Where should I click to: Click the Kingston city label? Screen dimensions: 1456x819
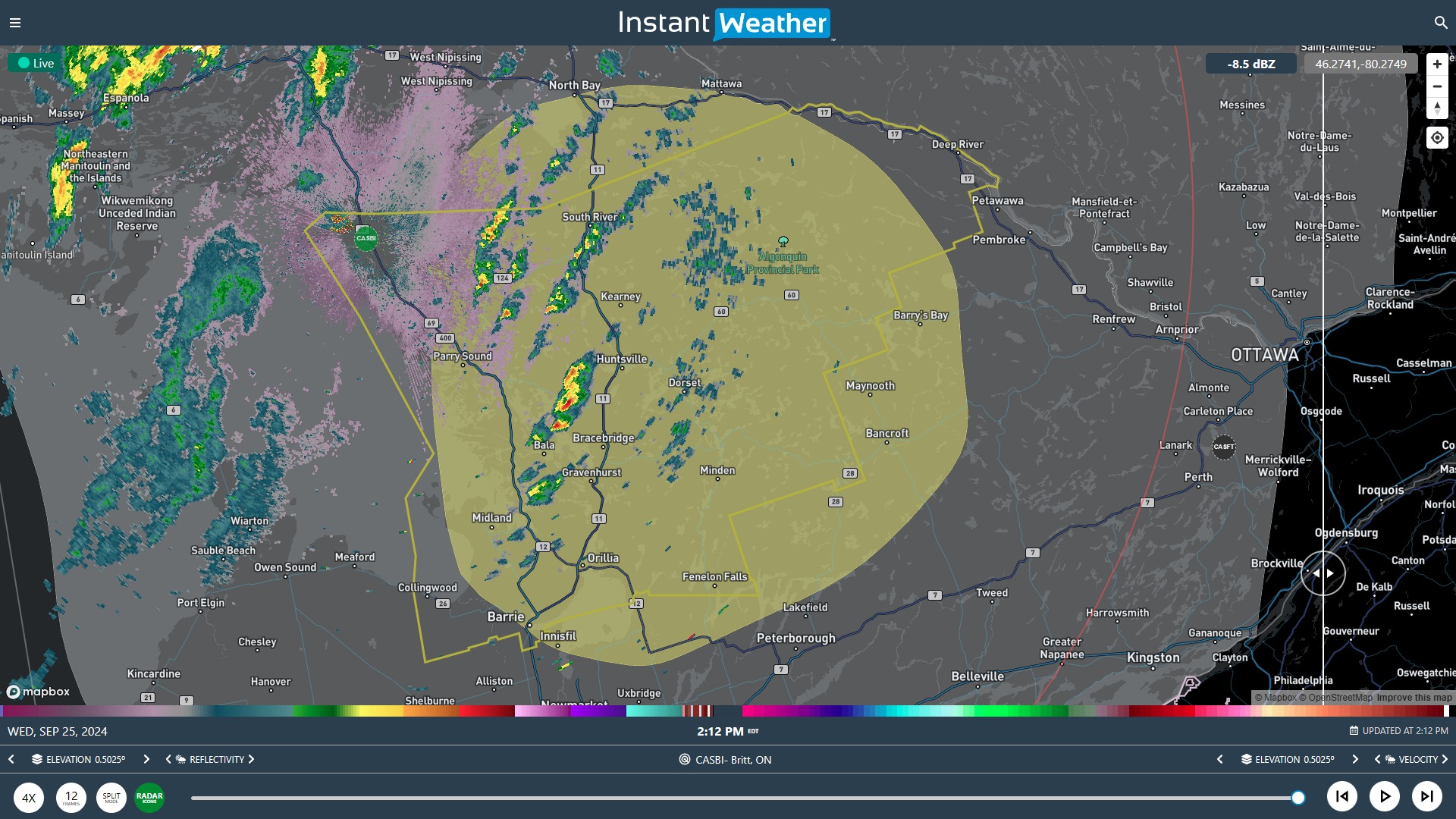tap(1153, 657)
